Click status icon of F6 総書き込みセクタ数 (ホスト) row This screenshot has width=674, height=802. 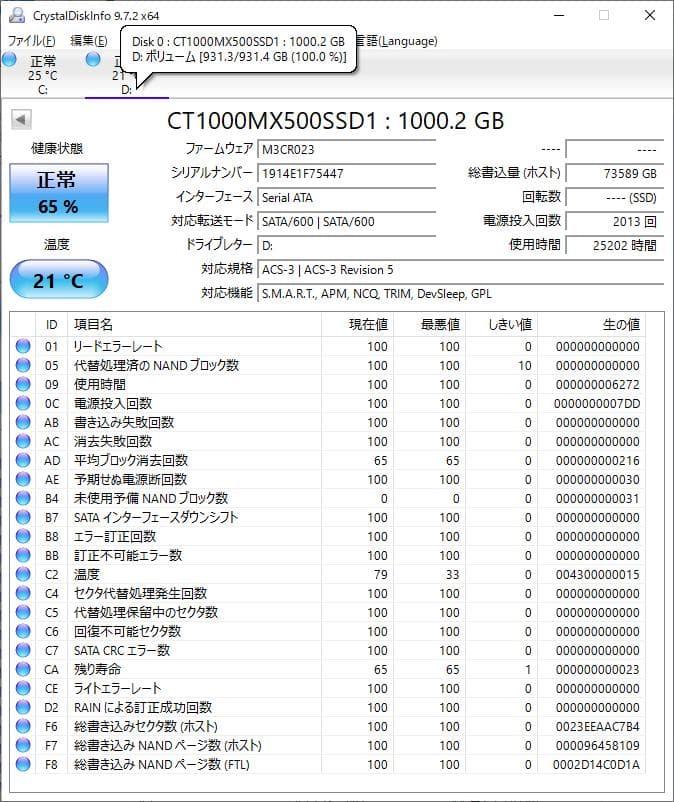pos(23,726)
